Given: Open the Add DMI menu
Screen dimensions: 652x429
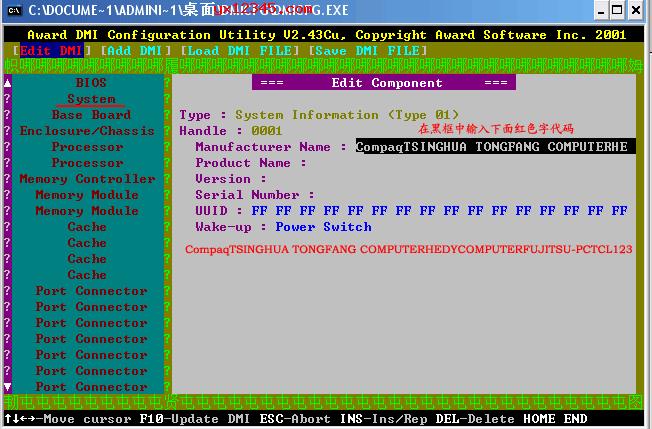Looking at the screenshot, I should click(x=134, y=51).
